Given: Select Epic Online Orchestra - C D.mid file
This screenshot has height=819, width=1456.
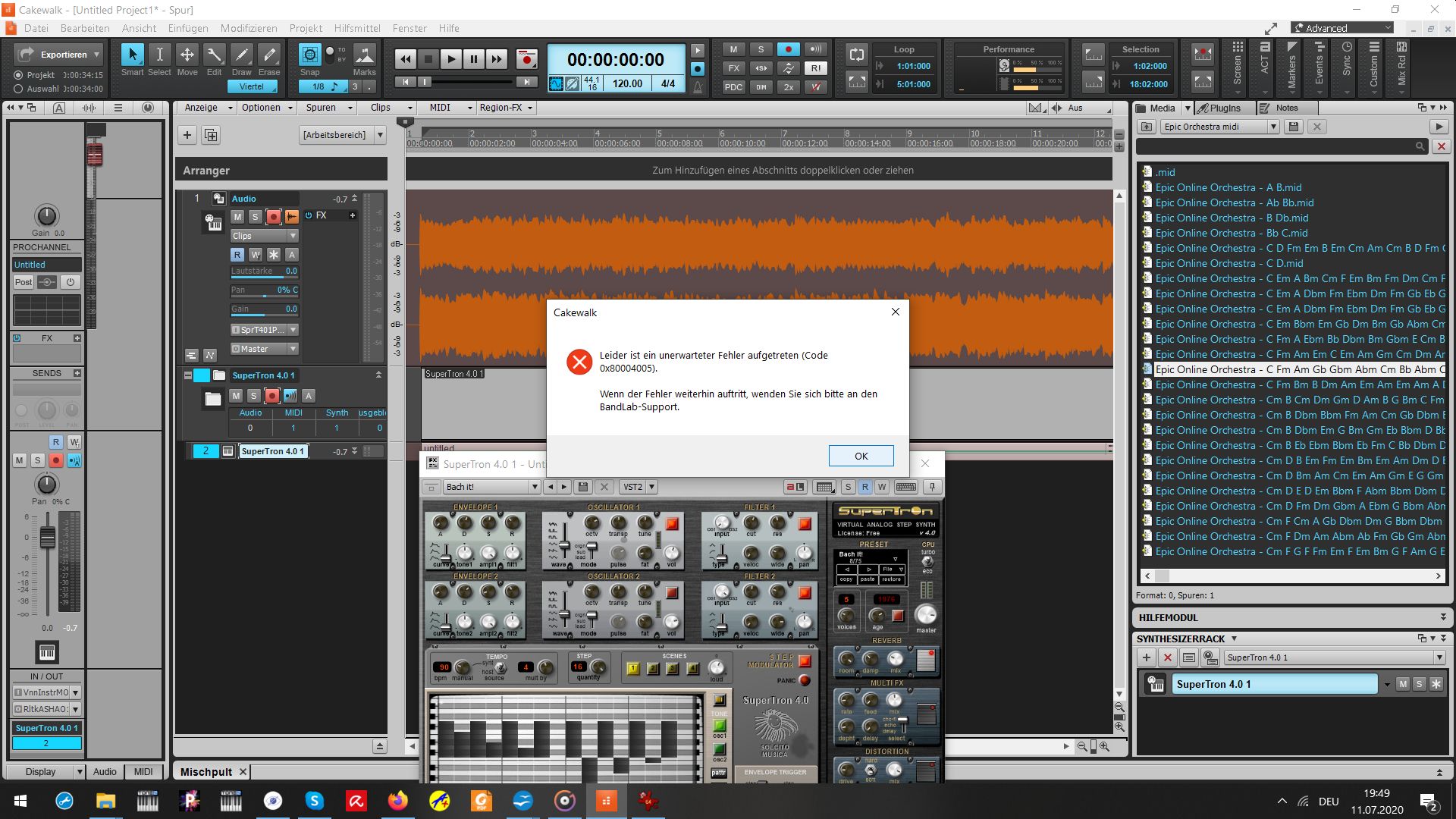Looking at the screenshot, I should click(x=1228, y=263).
